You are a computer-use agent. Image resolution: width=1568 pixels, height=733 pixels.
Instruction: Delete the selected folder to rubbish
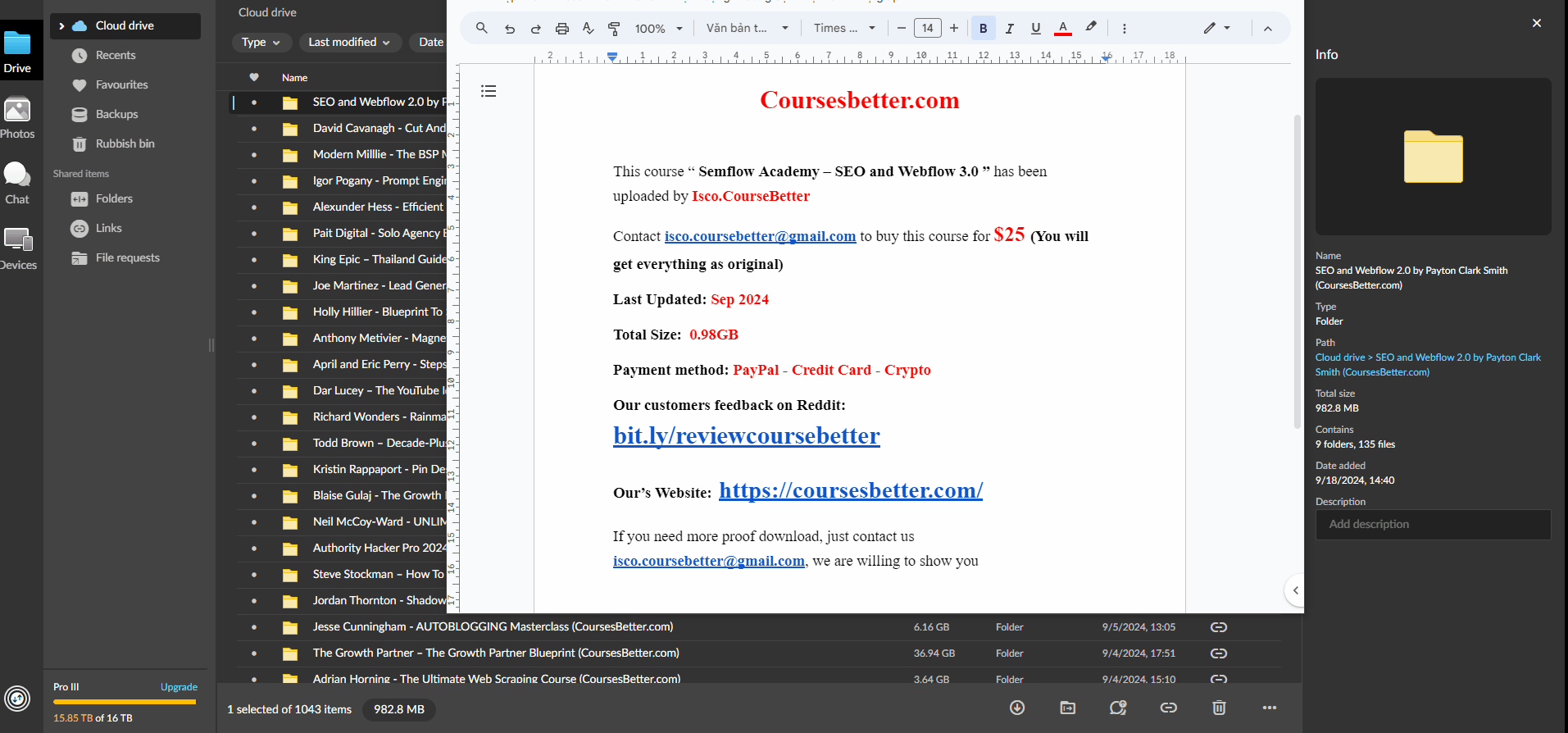[x=1219, y=708]
